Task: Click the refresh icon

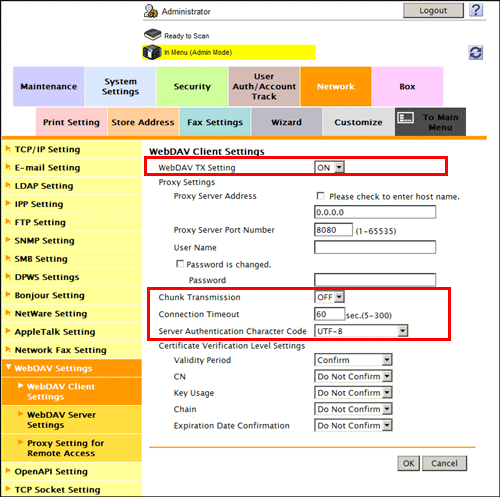Action: (476, 53)
